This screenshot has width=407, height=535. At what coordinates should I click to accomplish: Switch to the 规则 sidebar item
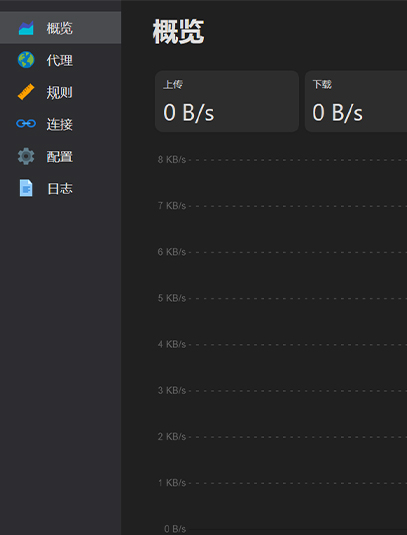tap(60, 92)
